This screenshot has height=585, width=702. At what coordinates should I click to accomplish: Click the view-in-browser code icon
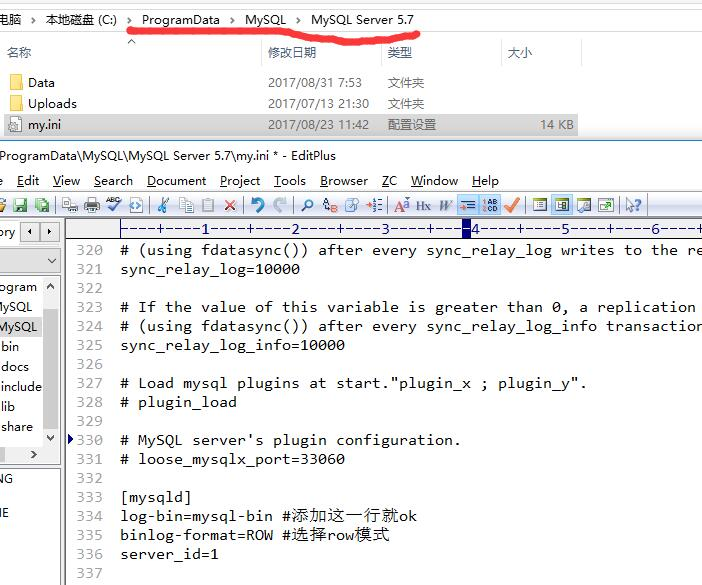pos(136,205)
